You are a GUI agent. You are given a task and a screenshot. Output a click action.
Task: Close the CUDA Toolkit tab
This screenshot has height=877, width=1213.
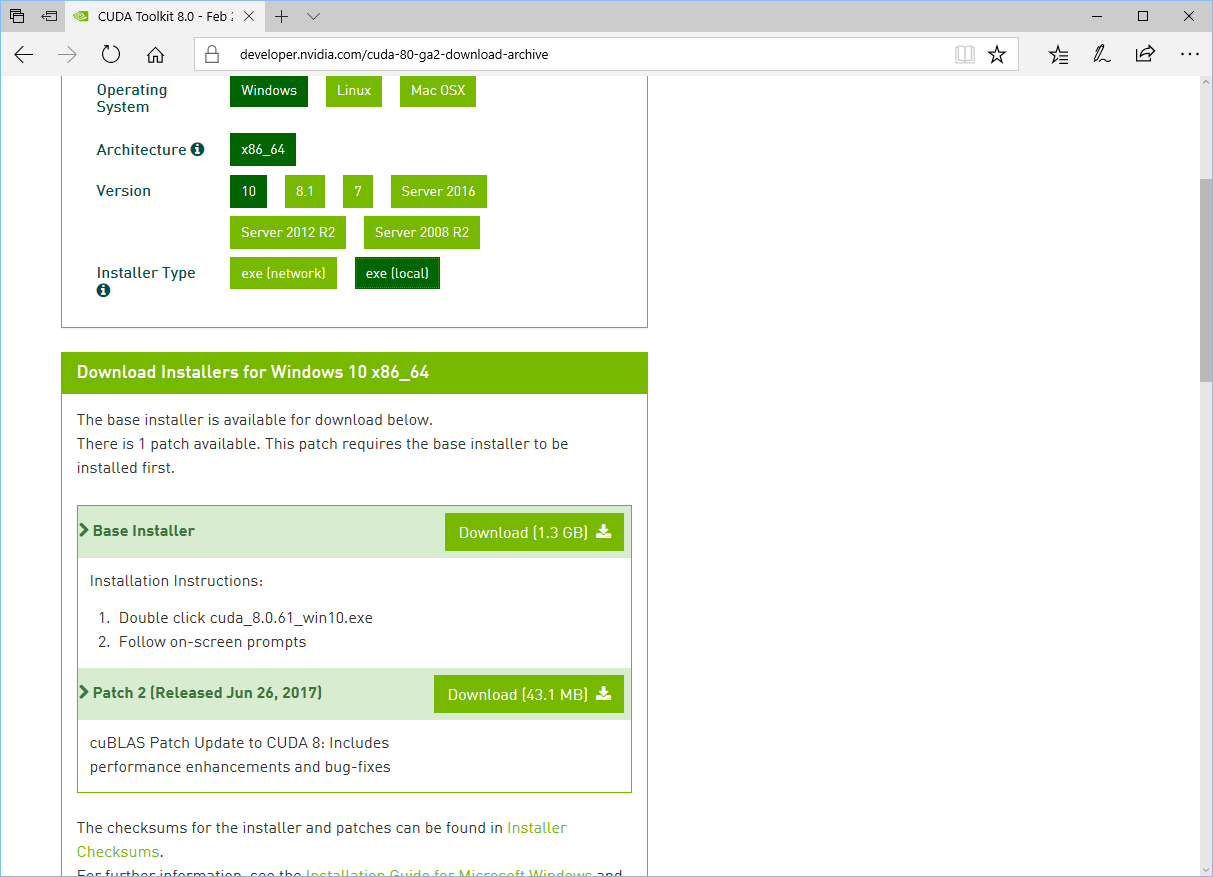point(249,16)
